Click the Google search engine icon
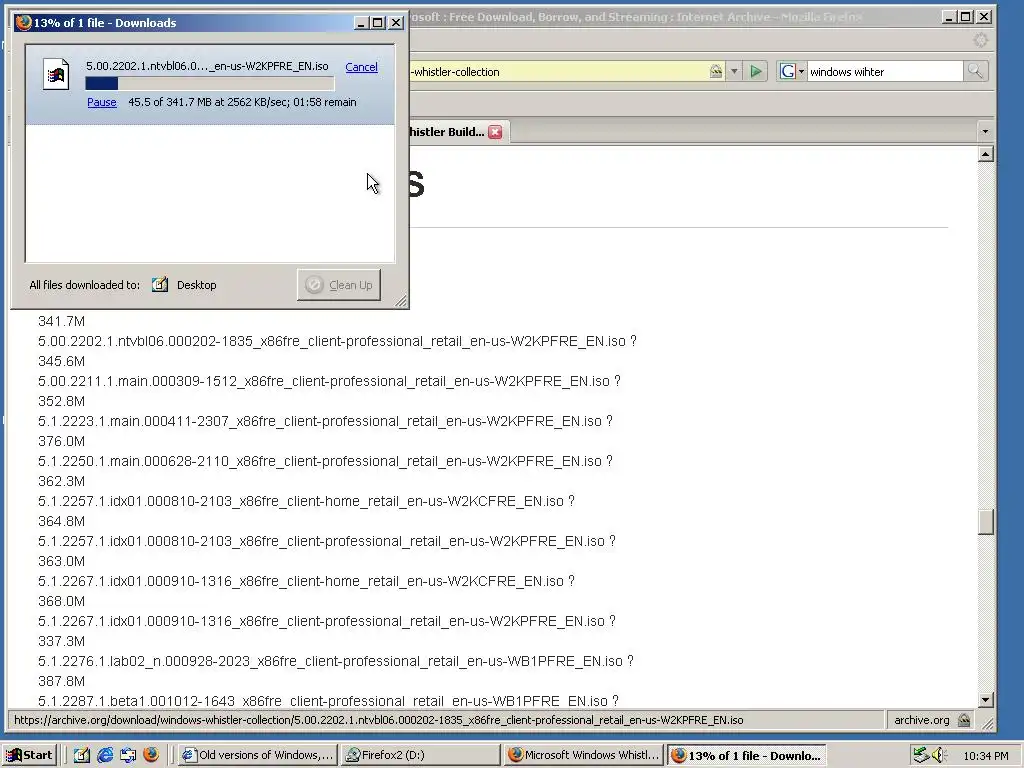Screen dimensions: 1024x768 [788, 71]
